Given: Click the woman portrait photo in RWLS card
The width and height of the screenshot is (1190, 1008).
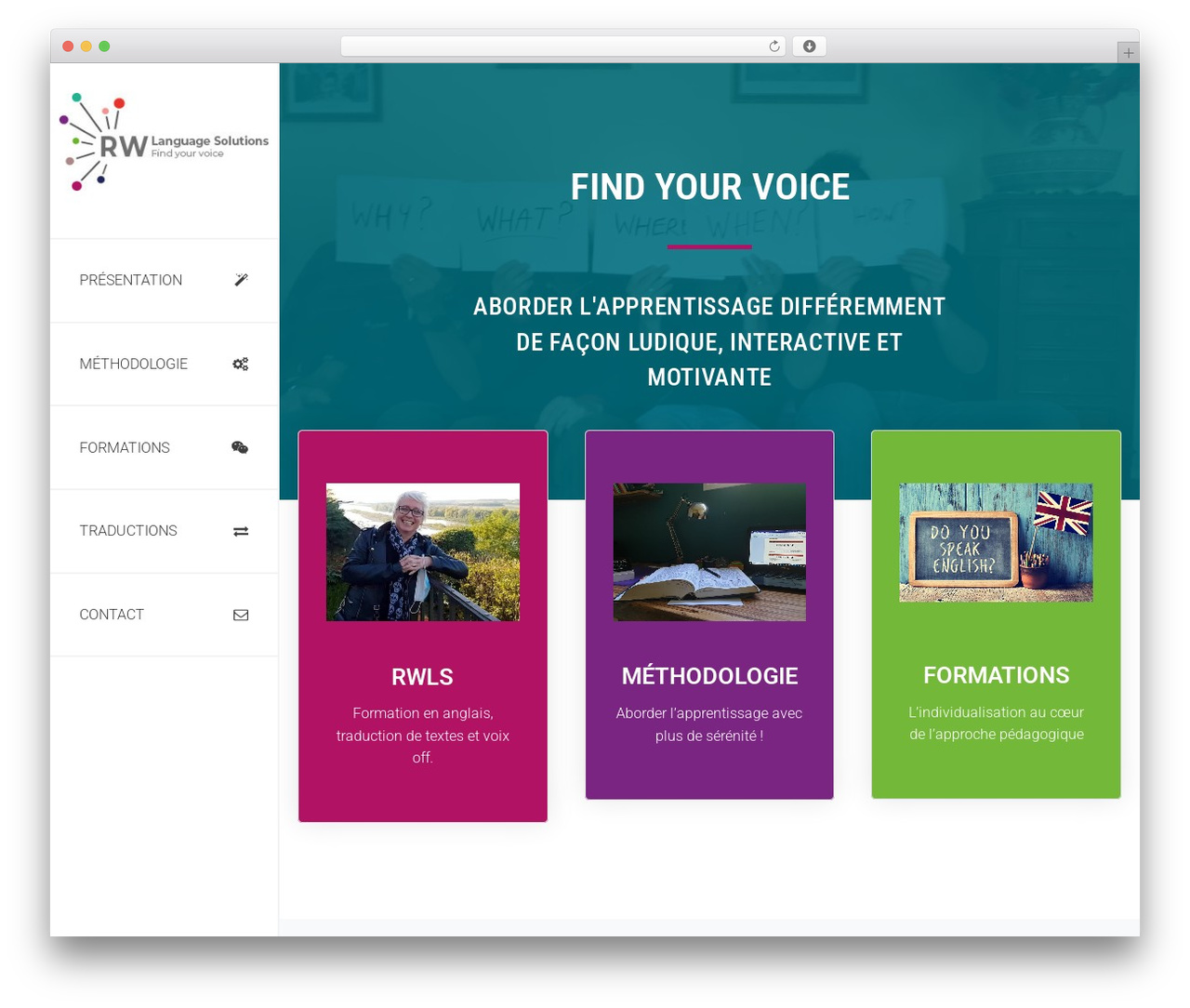Looking at the screenshot, I should (423, 552).
